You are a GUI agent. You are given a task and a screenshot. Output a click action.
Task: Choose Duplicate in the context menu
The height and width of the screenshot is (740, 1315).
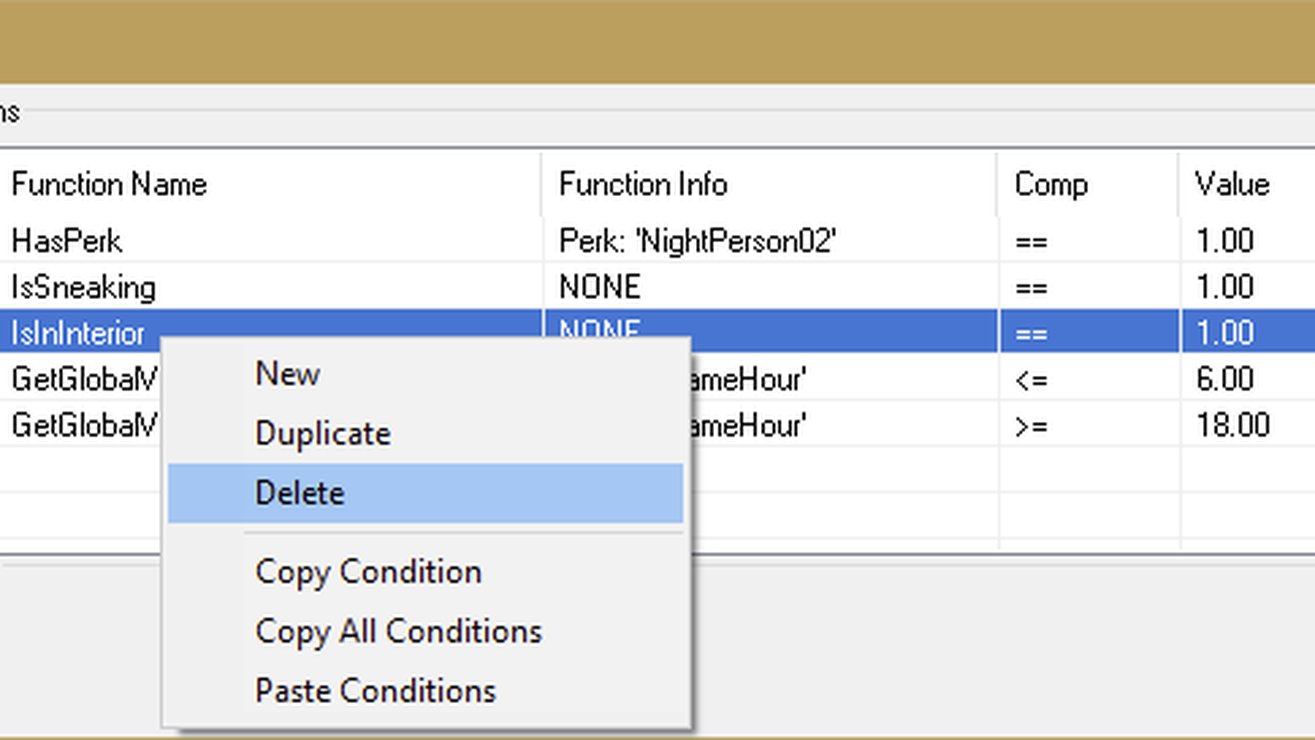[x=323, y=434]
